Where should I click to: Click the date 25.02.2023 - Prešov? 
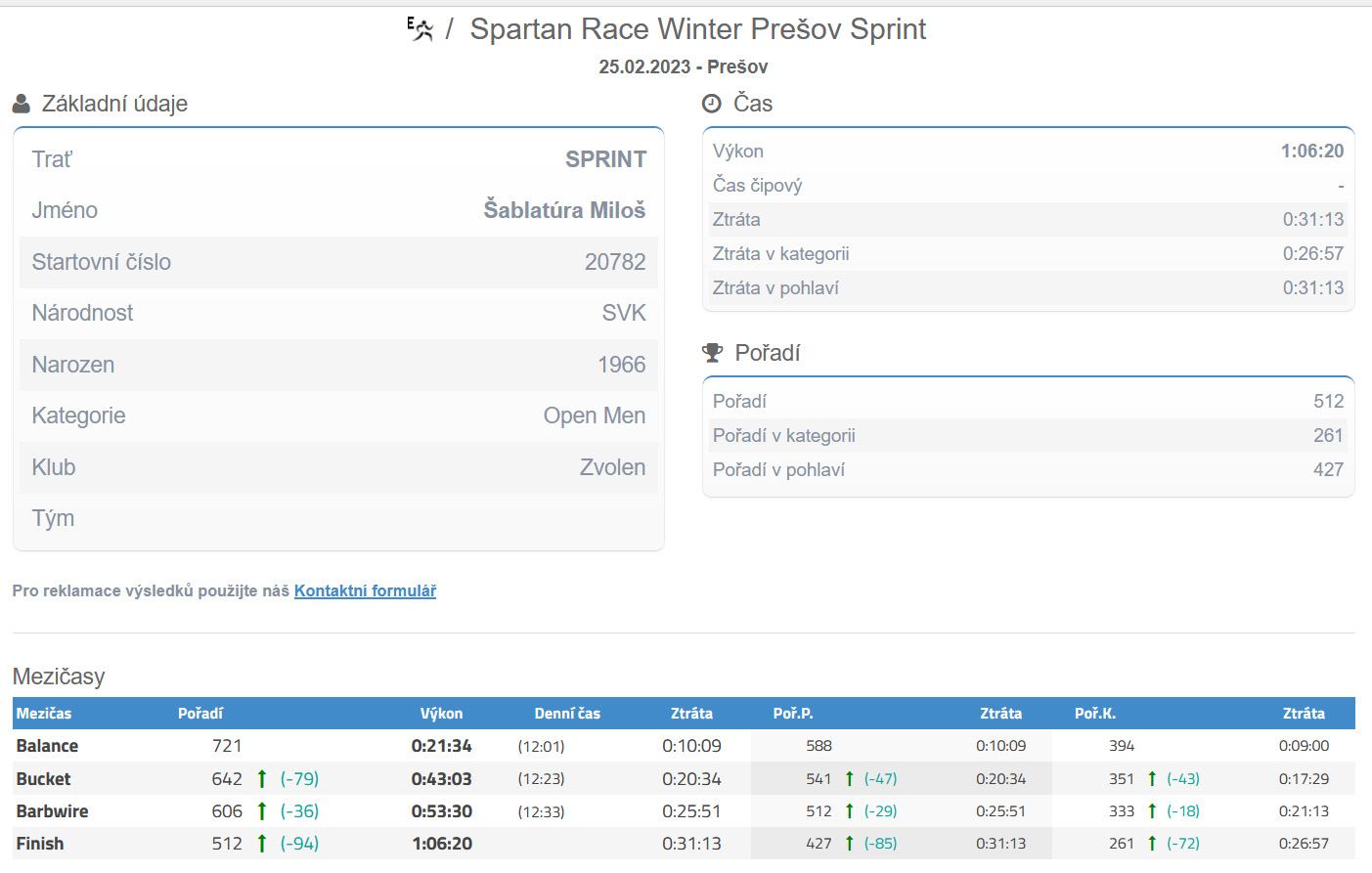point(684,66)
